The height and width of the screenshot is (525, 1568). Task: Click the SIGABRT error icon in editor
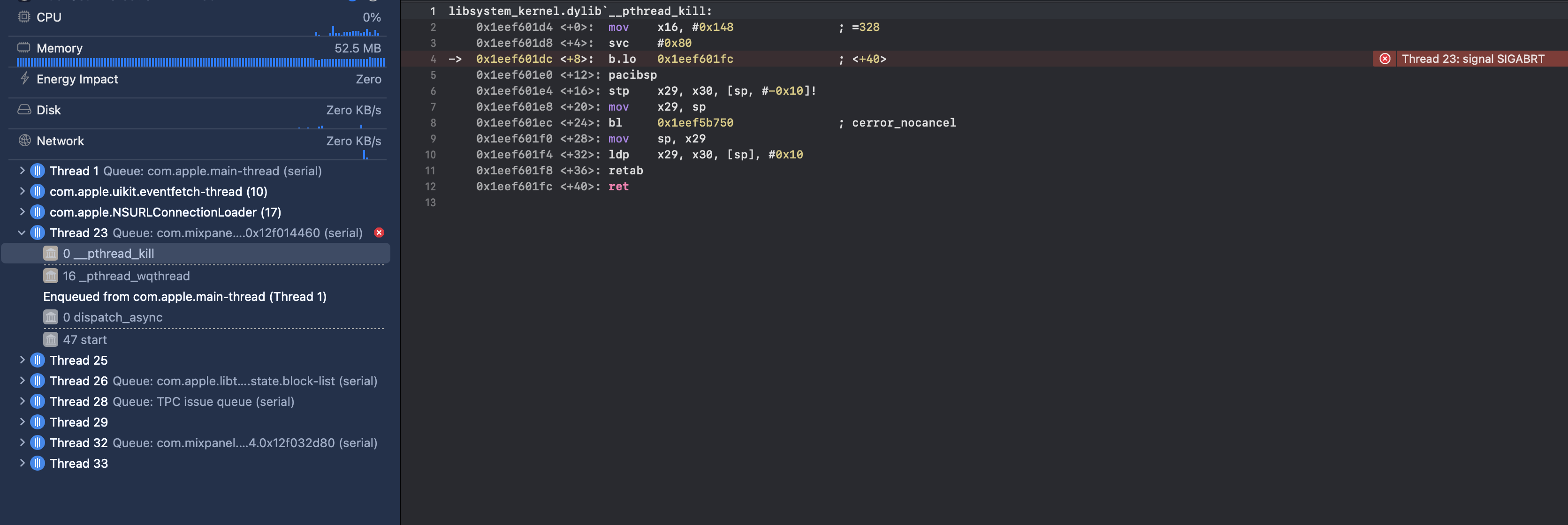tap(1385, 59)
